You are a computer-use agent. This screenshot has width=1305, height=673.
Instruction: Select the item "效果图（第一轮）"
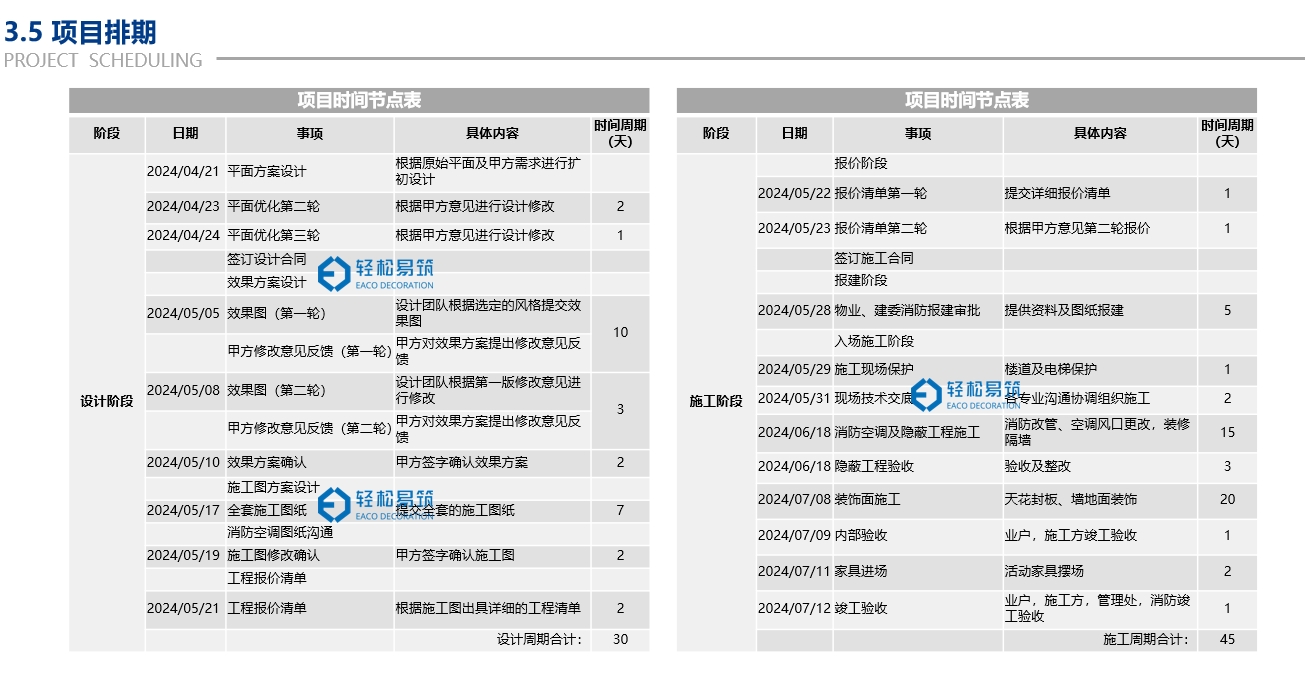pyautogui.click(x=277, y=314)
